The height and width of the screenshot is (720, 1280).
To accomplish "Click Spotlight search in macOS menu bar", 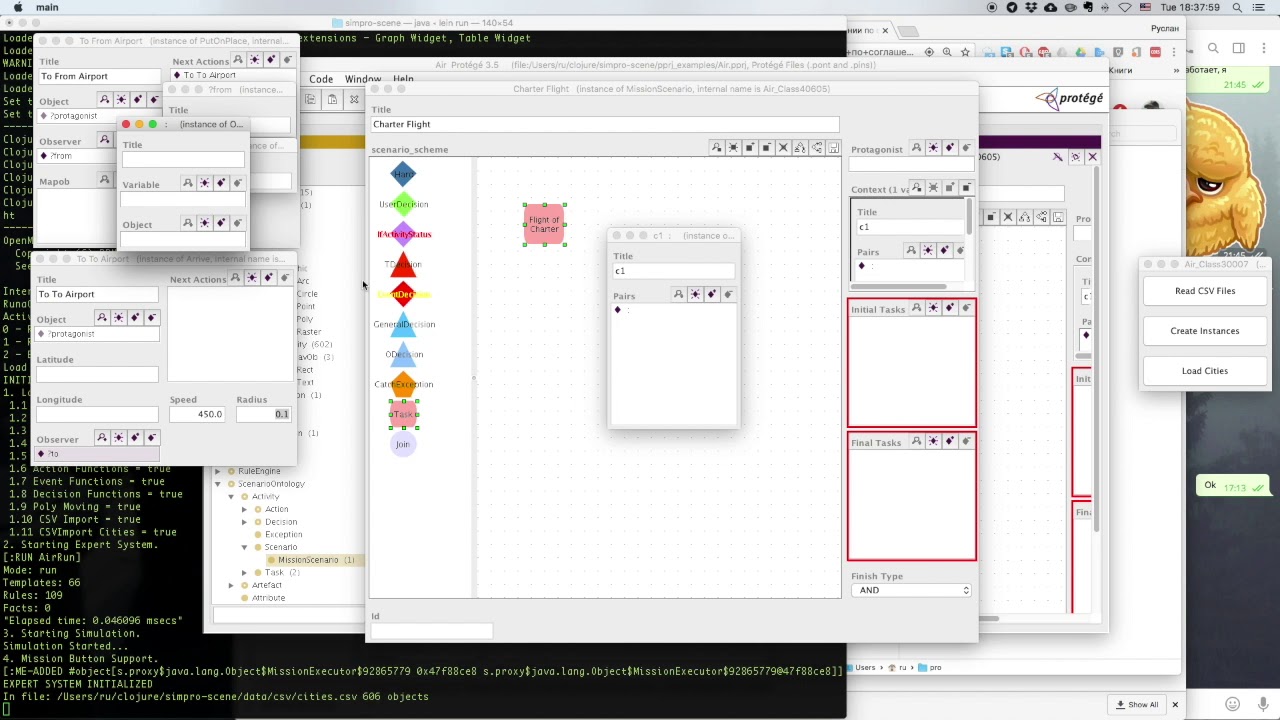I will tap(1237, 7).
